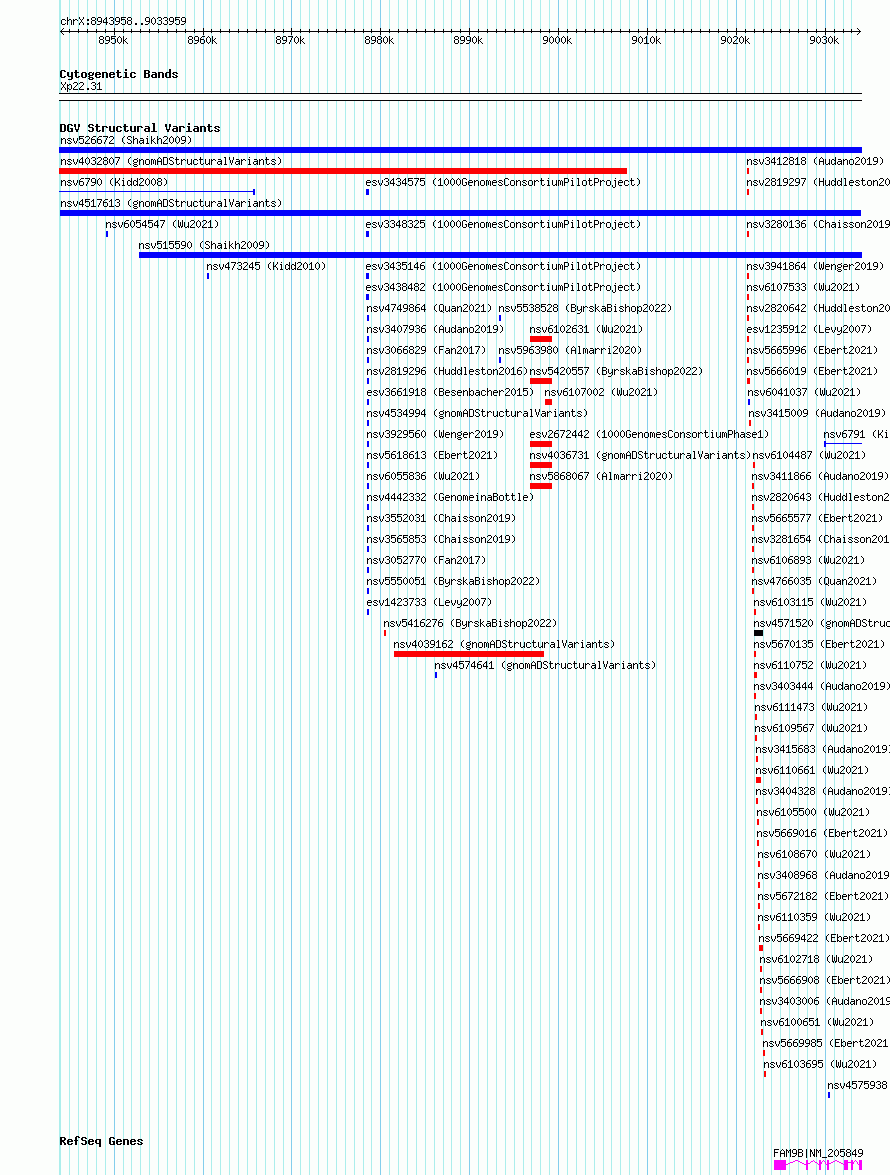Click nsv5618613 (Ebert2021) label
This screenshot has width=890, height=1175.
coord(432,455)
